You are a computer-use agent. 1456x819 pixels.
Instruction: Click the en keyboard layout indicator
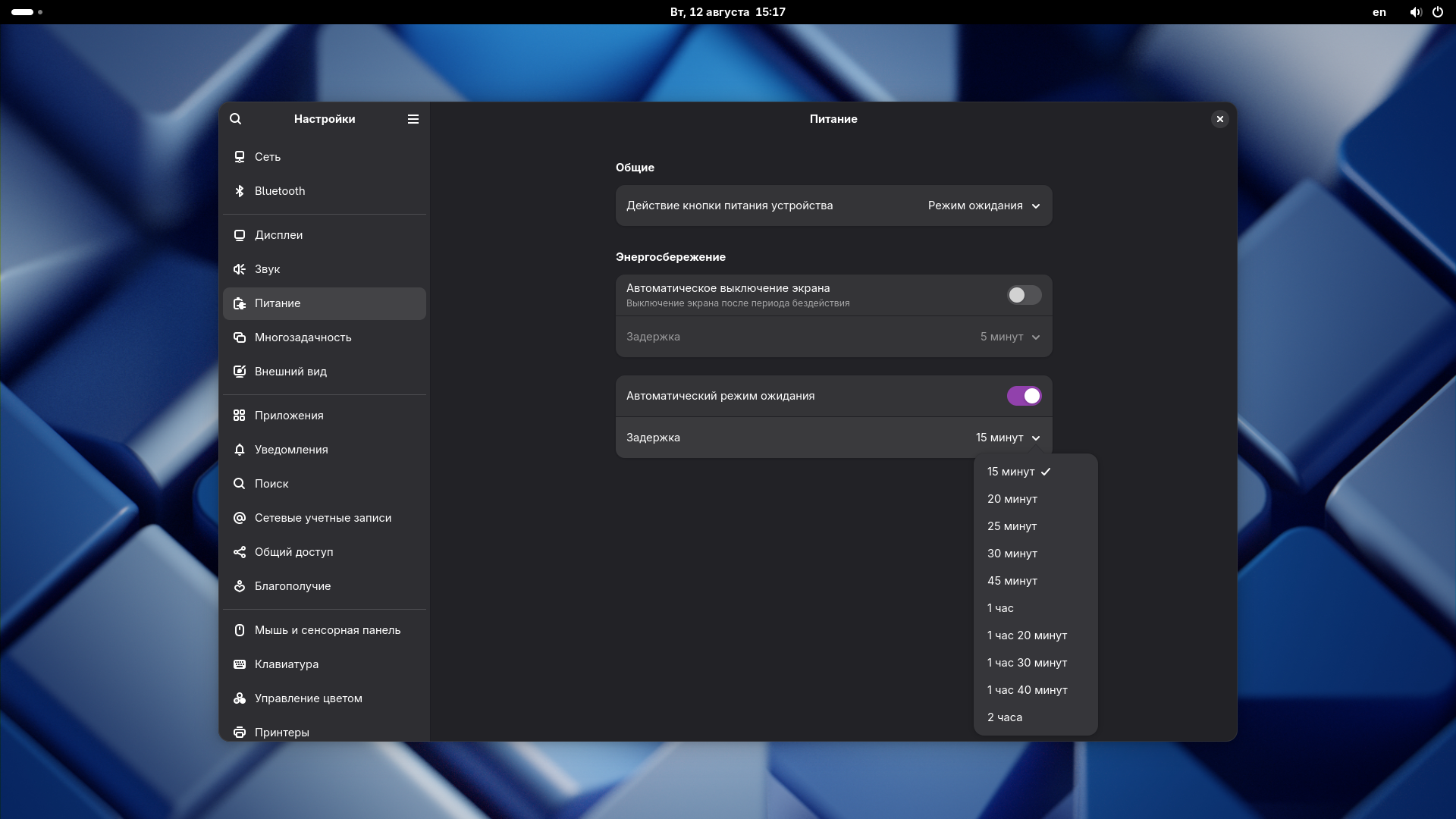click(x=1379, y=12)
